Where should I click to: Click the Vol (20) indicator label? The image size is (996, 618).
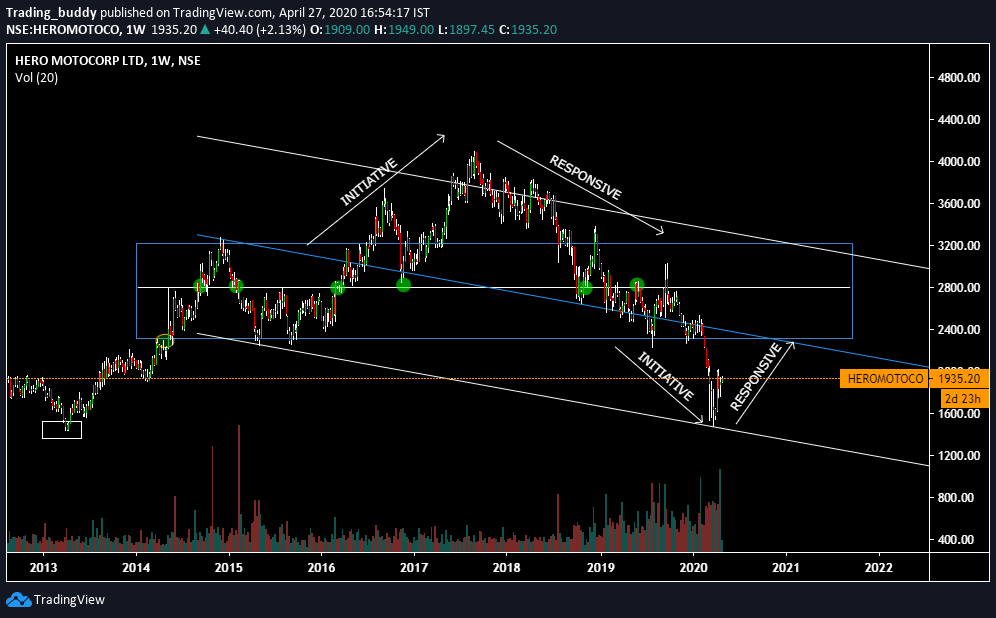click(36, 77)
